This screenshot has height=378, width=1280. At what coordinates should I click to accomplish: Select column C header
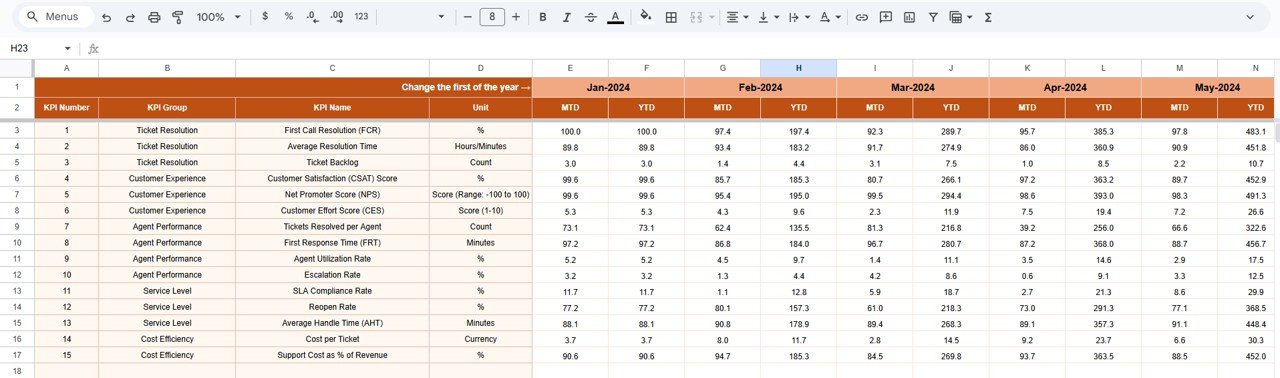pyautogui.click(x=332, y=68)
